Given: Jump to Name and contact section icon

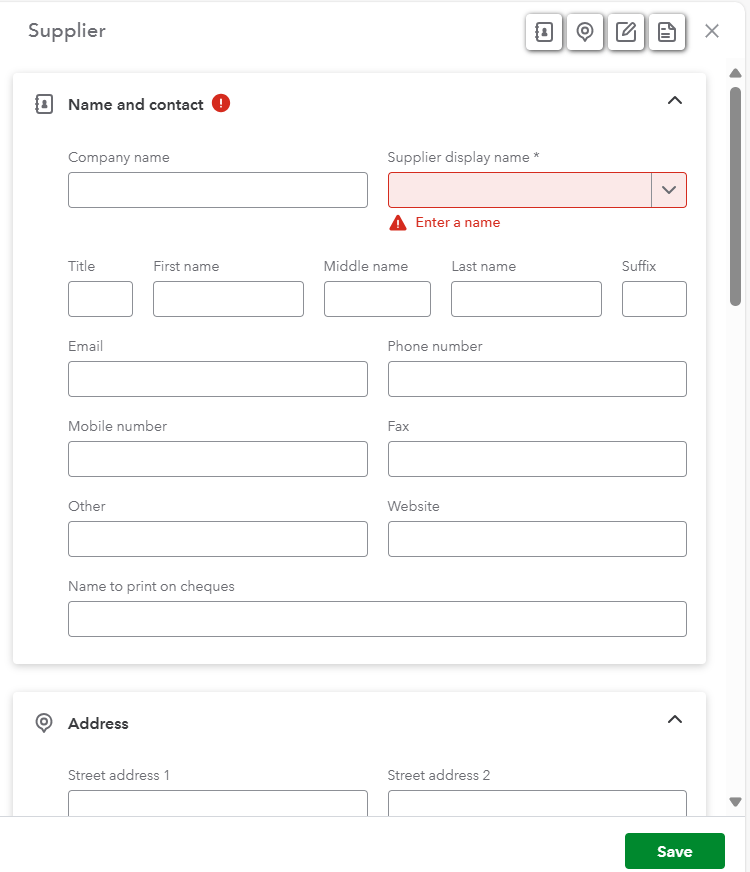Looking at the screenshot, I should [x=544, y=32].
